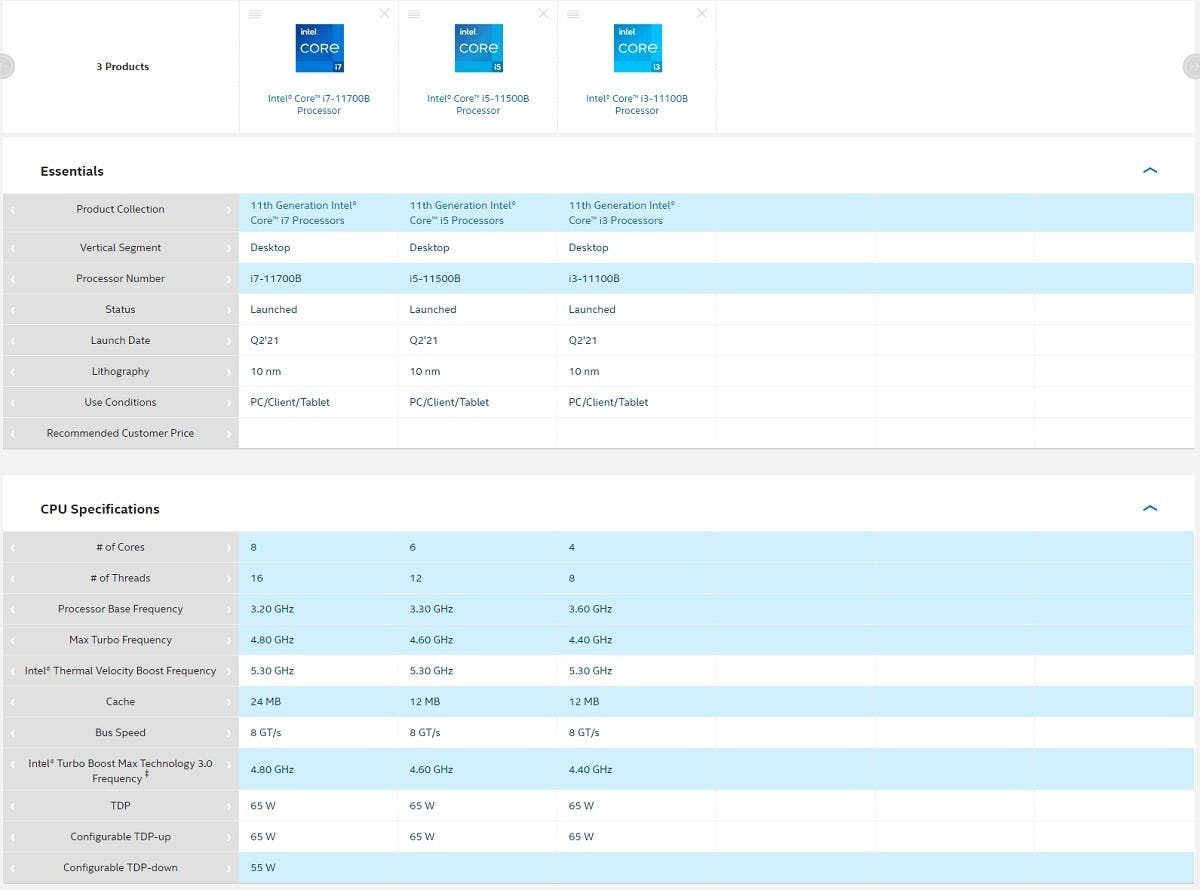This screenshot has height=890, width=1200.
Task: Click the drag handle on the i7-11700B column
Action: tap(255, 14)
